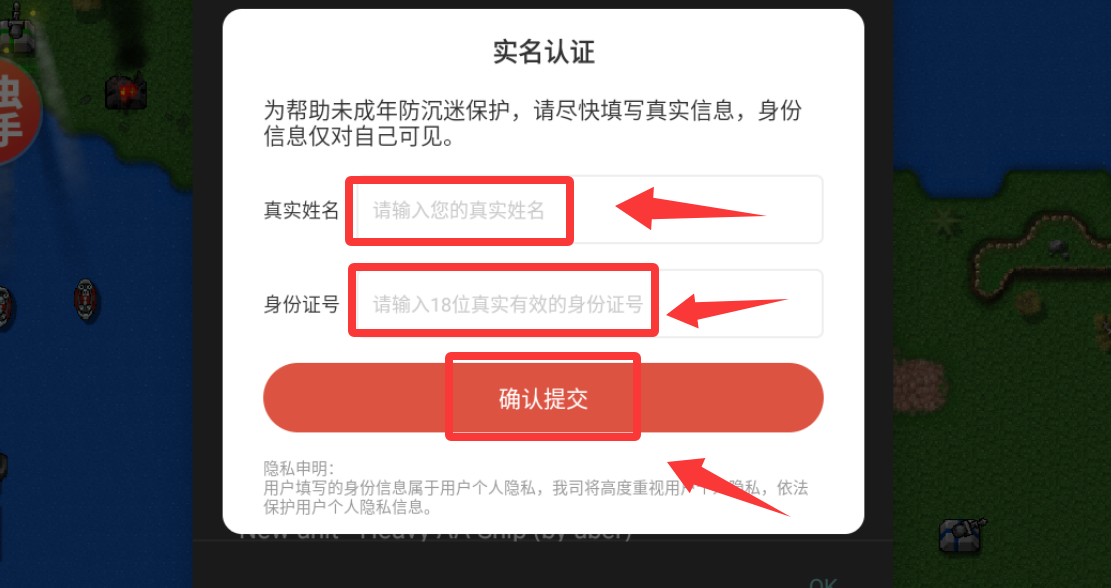The image size is (1111, 588).
Task: Tap the red circular floating button at the left edge
Action: coord(14,112)
